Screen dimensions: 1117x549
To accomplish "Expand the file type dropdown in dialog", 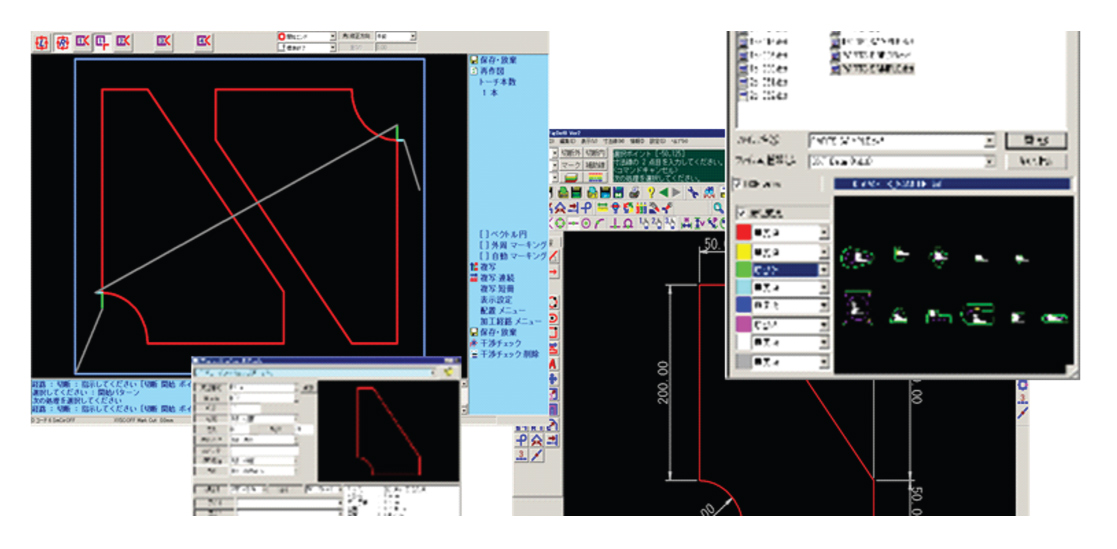I will click(x=988, y=161).
